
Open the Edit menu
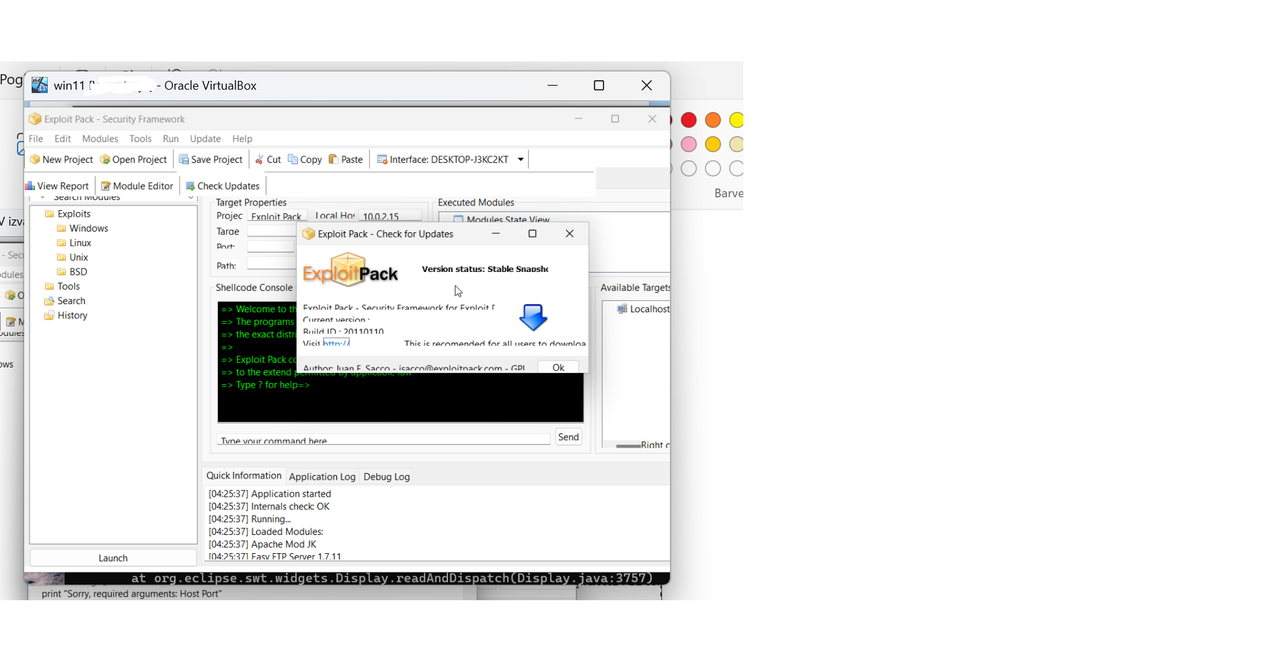pyautogui.click(x=63, y=139)
